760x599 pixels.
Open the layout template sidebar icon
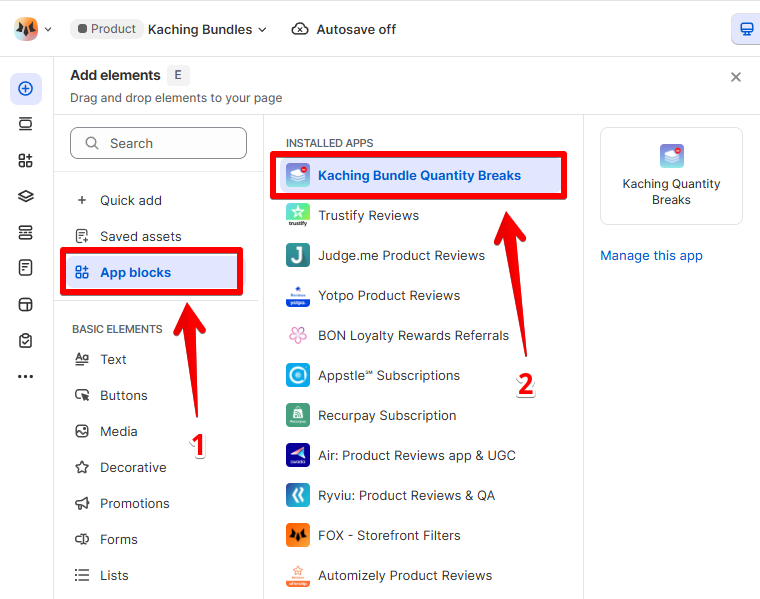[26, 304]
